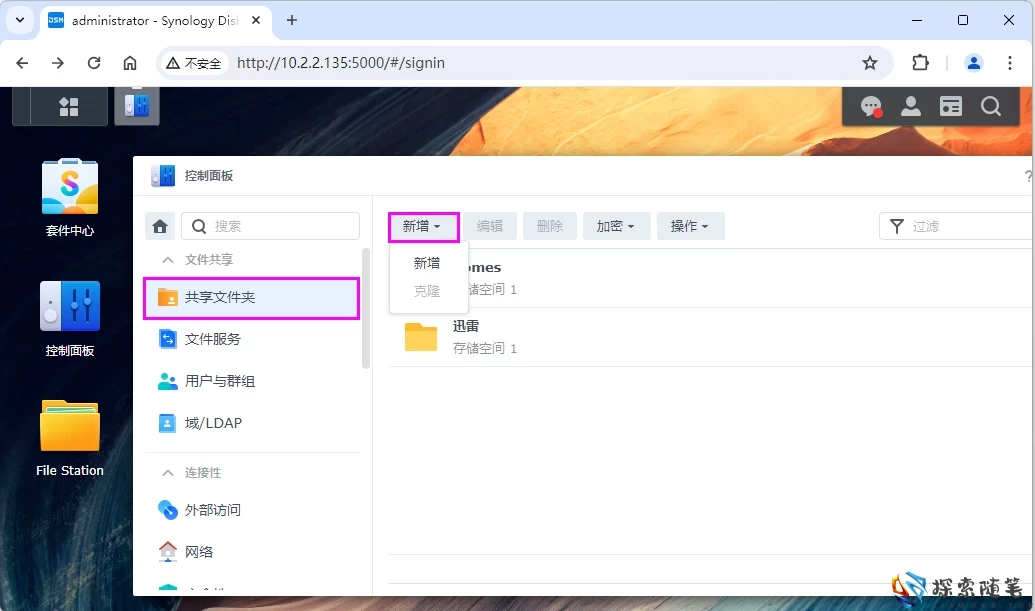Open 套件中心 from the DSM desktop

coord(70,197)
